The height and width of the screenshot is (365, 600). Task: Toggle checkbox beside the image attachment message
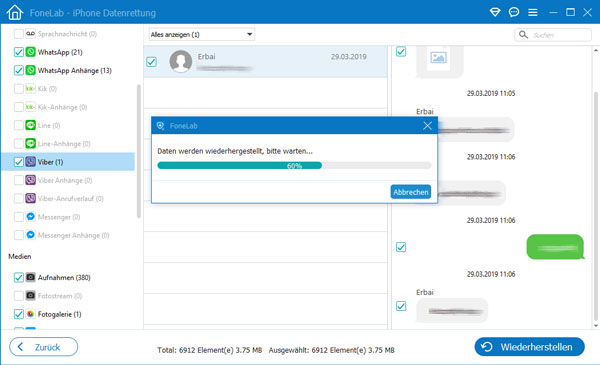tap(401, 51)
